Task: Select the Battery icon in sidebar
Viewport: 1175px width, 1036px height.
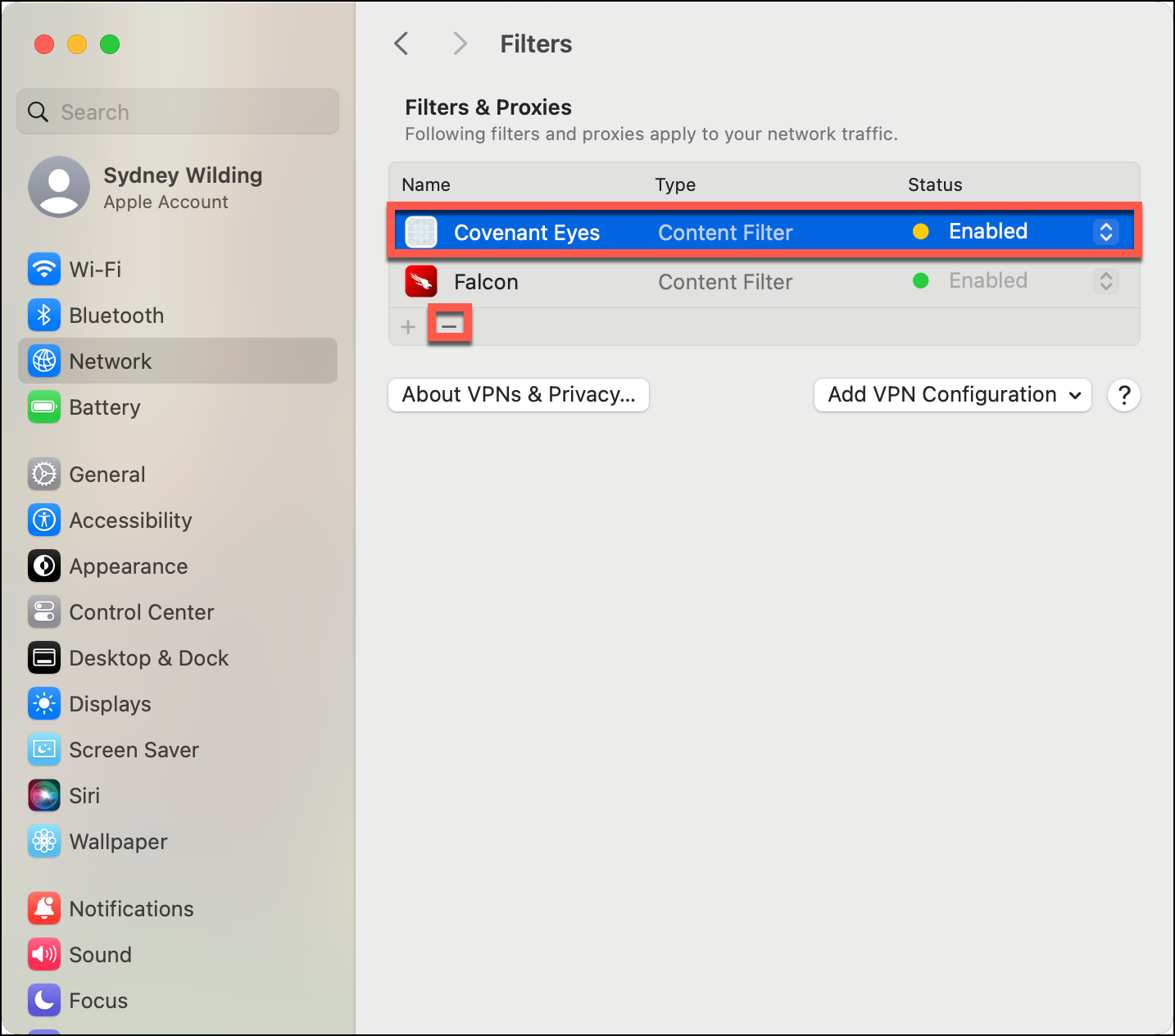Action: [44, 407]
